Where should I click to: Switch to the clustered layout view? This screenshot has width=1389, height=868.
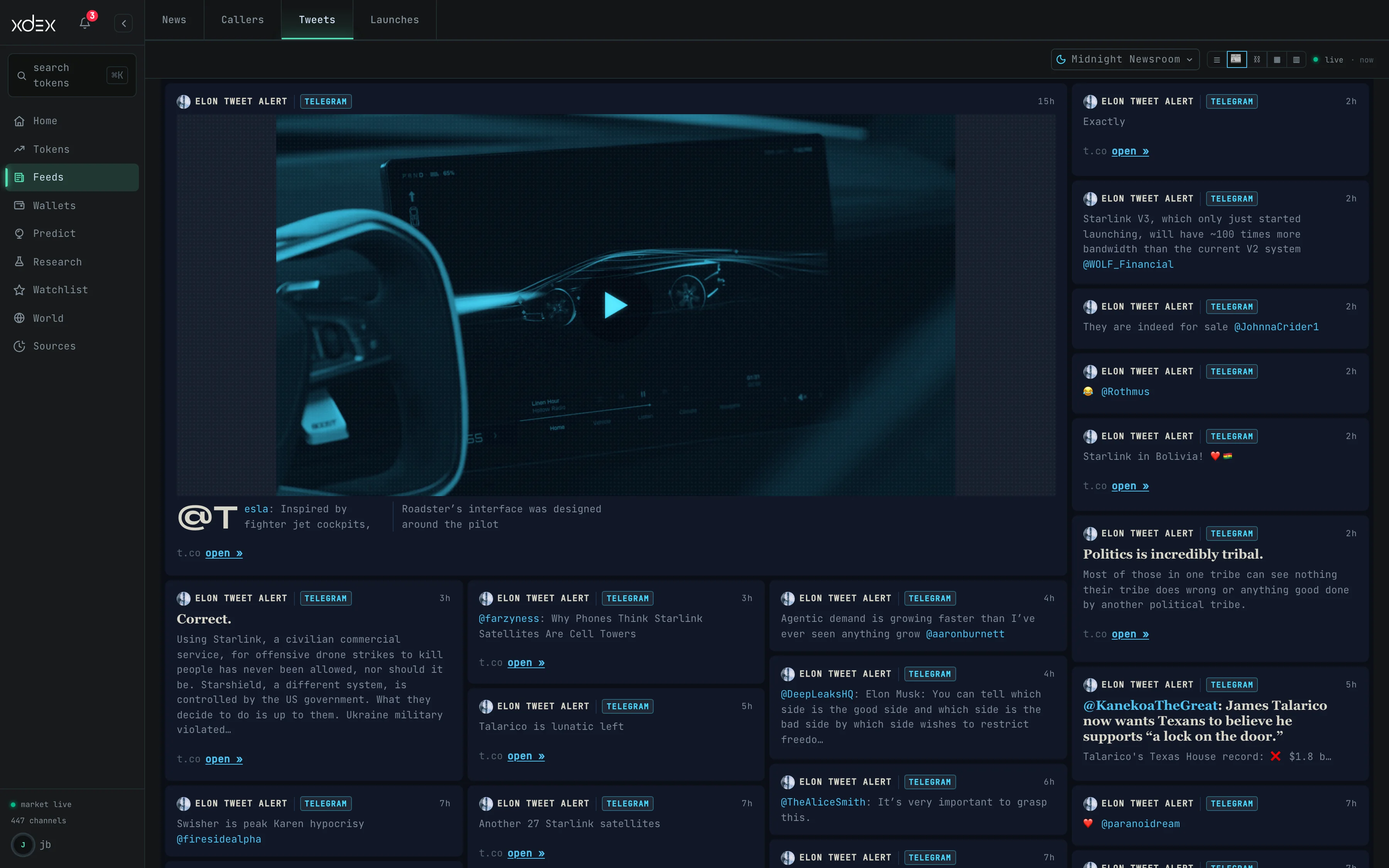(x=1256, y=60)
